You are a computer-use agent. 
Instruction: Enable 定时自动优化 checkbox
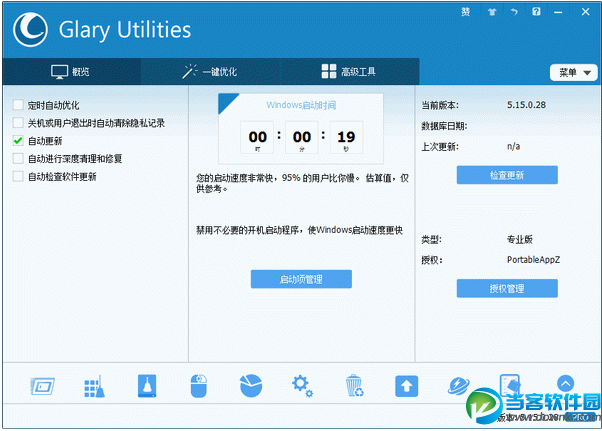point(18,105)
